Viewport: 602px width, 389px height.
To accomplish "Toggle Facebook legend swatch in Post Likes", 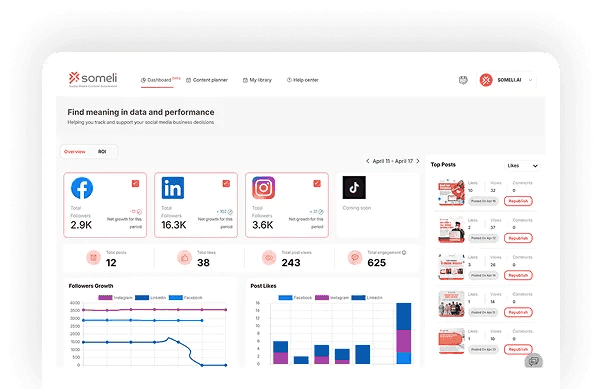I will point(285,298).
